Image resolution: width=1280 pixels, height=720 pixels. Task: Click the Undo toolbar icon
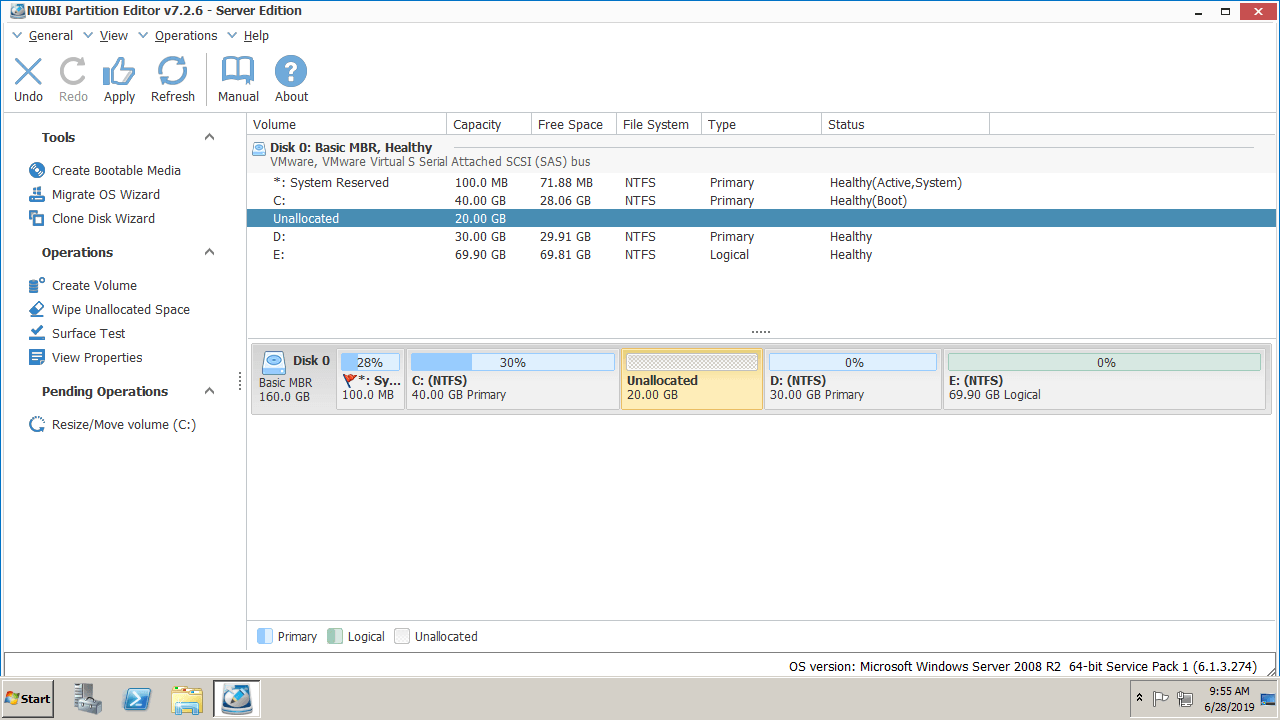point(28,79)
